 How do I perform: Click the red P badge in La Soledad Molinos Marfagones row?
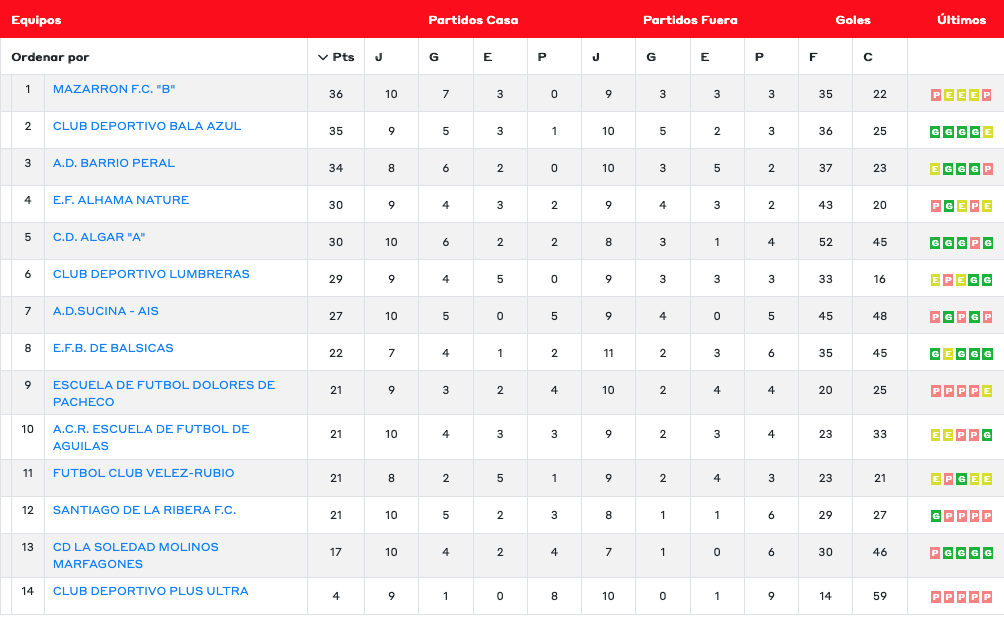coord(936,553)
